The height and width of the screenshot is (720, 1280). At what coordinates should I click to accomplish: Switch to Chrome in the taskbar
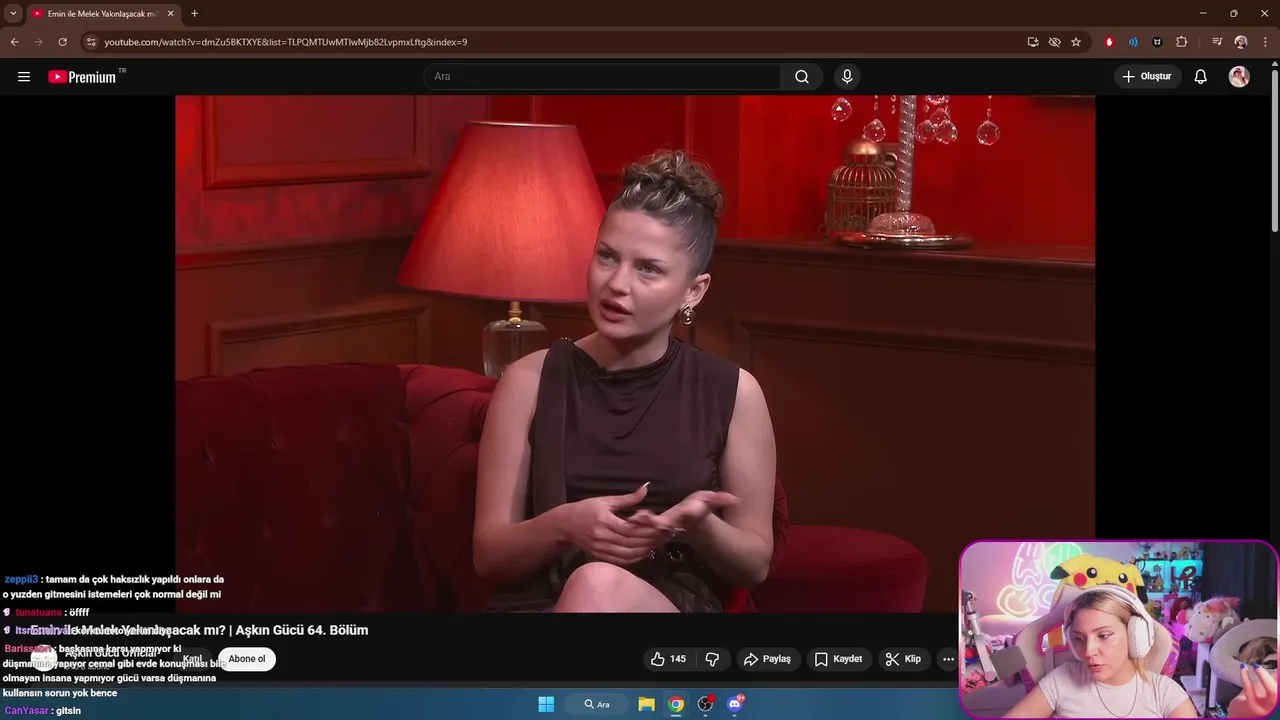click(676, 704)
